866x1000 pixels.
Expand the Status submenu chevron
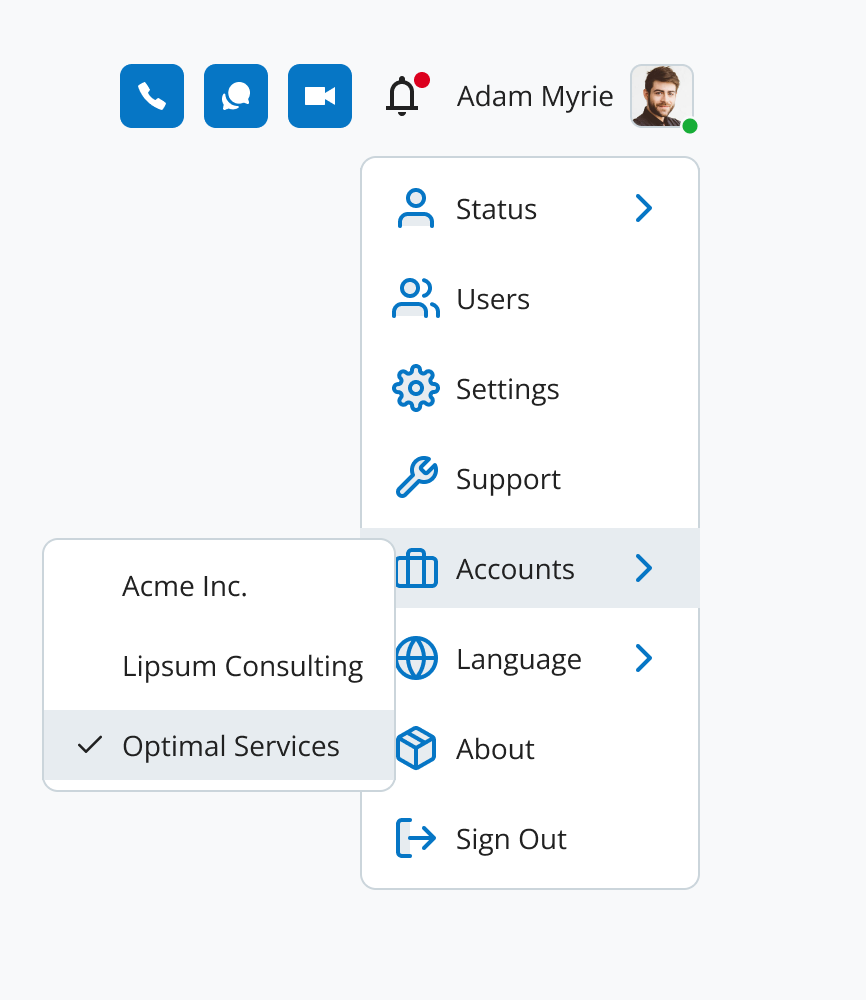644,209
